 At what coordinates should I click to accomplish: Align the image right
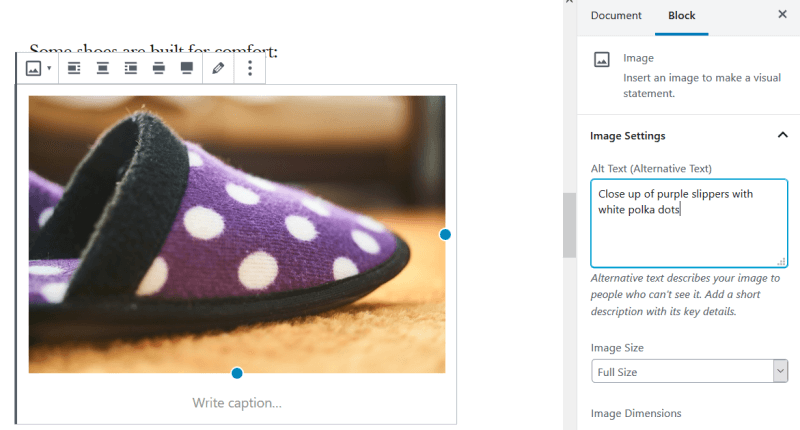click(x=131, y=68)
